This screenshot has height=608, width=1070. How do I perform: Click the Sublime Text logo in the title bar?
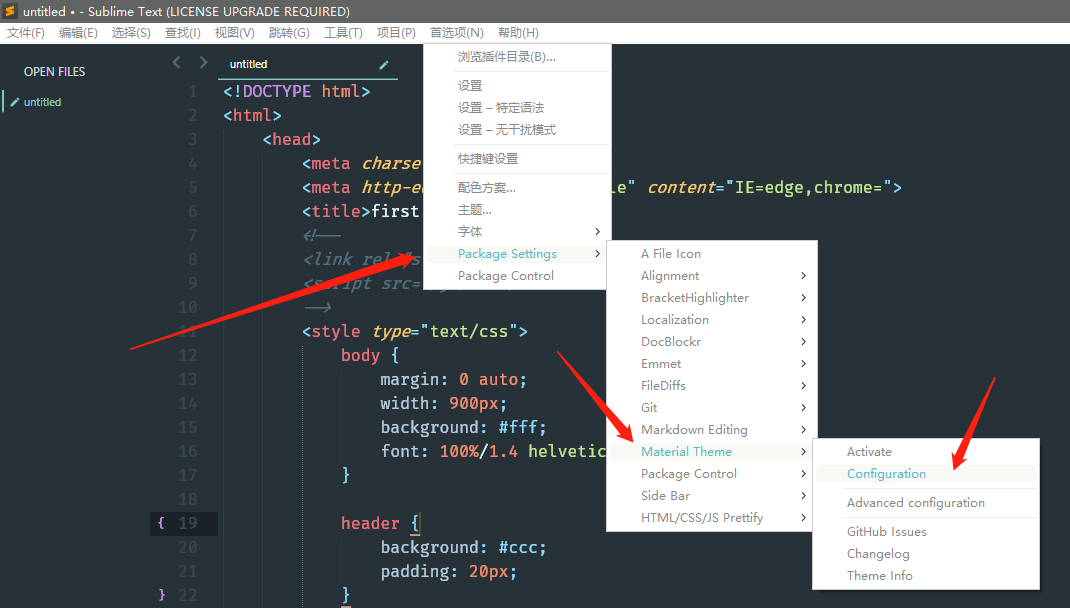[10, 11]
